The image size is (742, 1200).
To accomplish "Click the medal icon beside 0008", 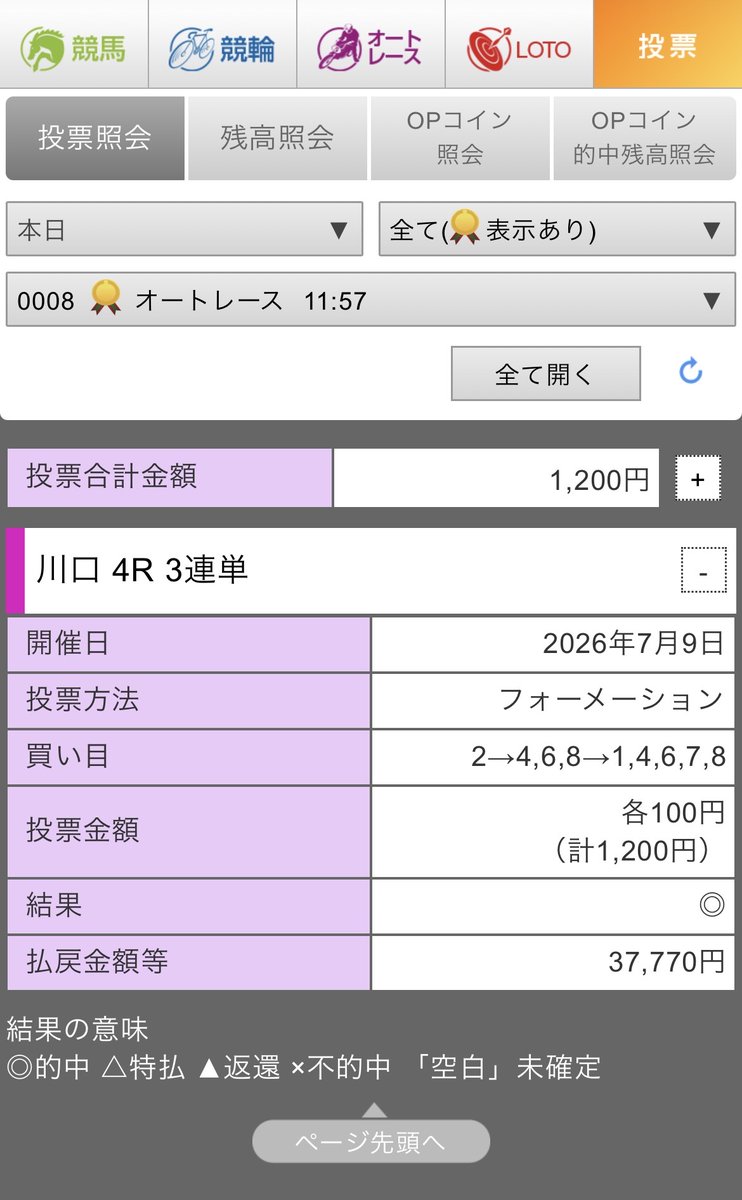I will point(106,298).
